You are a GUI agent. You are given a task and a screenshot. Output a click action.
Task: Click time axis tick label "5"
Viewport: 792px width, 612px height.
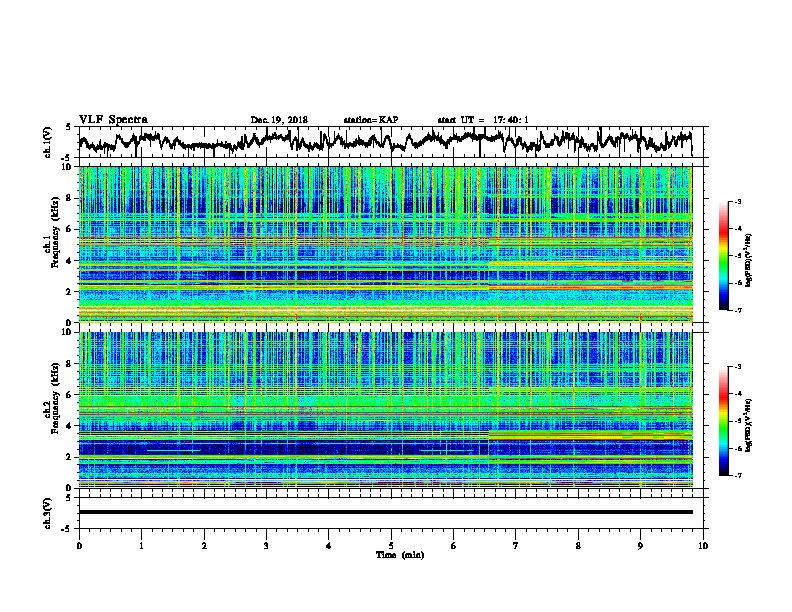click(391, 546)
